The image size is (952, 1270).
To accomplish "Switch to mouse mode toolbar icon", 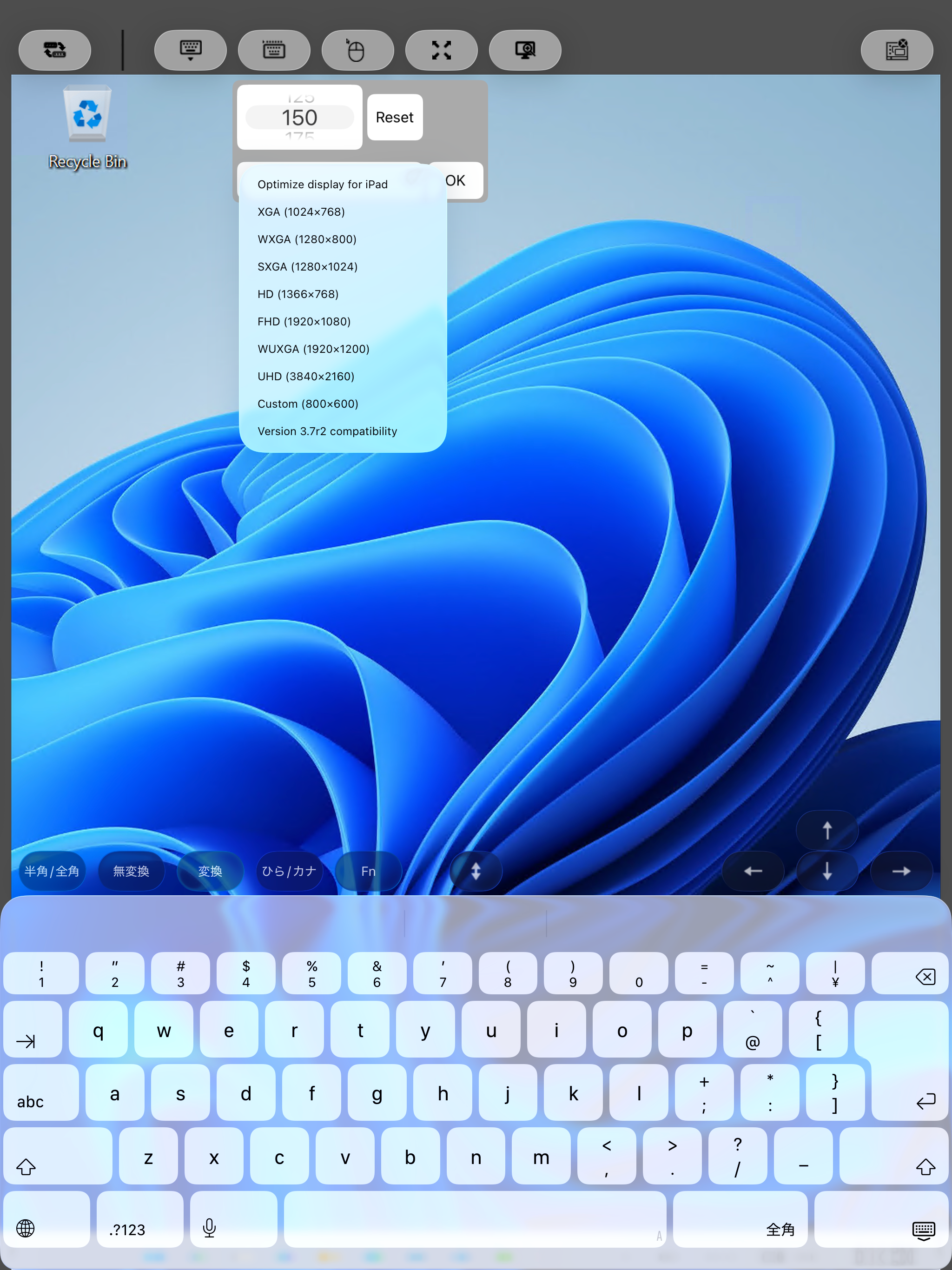I will click(x=357, y=50).
